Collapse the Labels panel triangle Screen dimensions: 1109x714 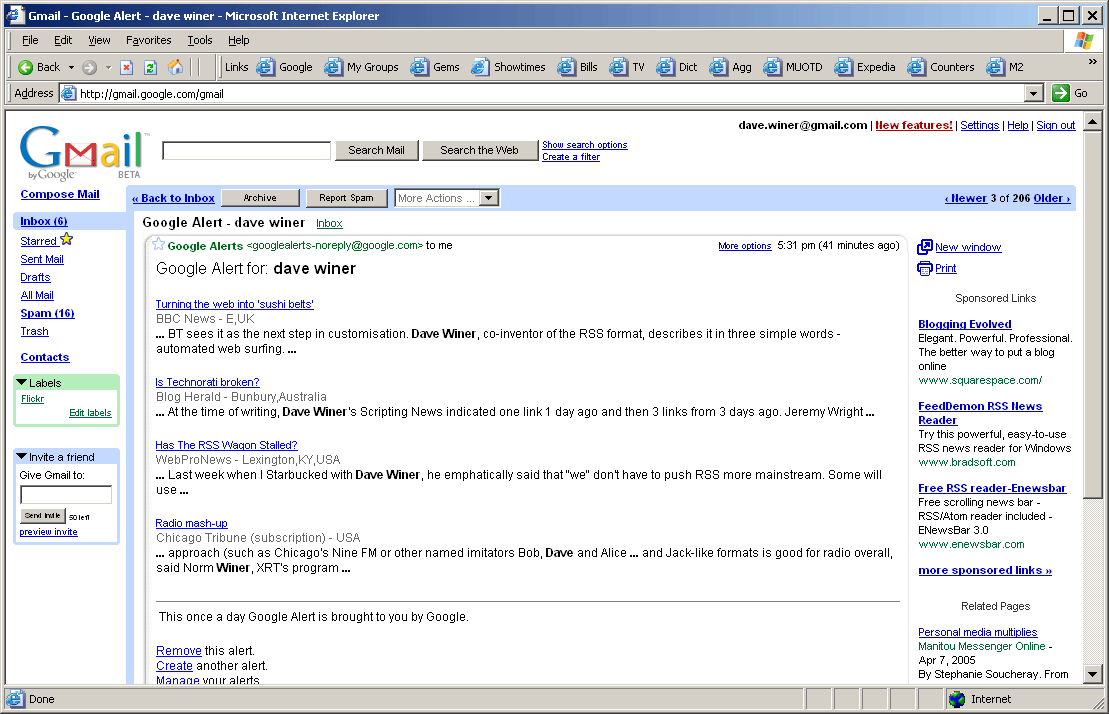(22, 382)
